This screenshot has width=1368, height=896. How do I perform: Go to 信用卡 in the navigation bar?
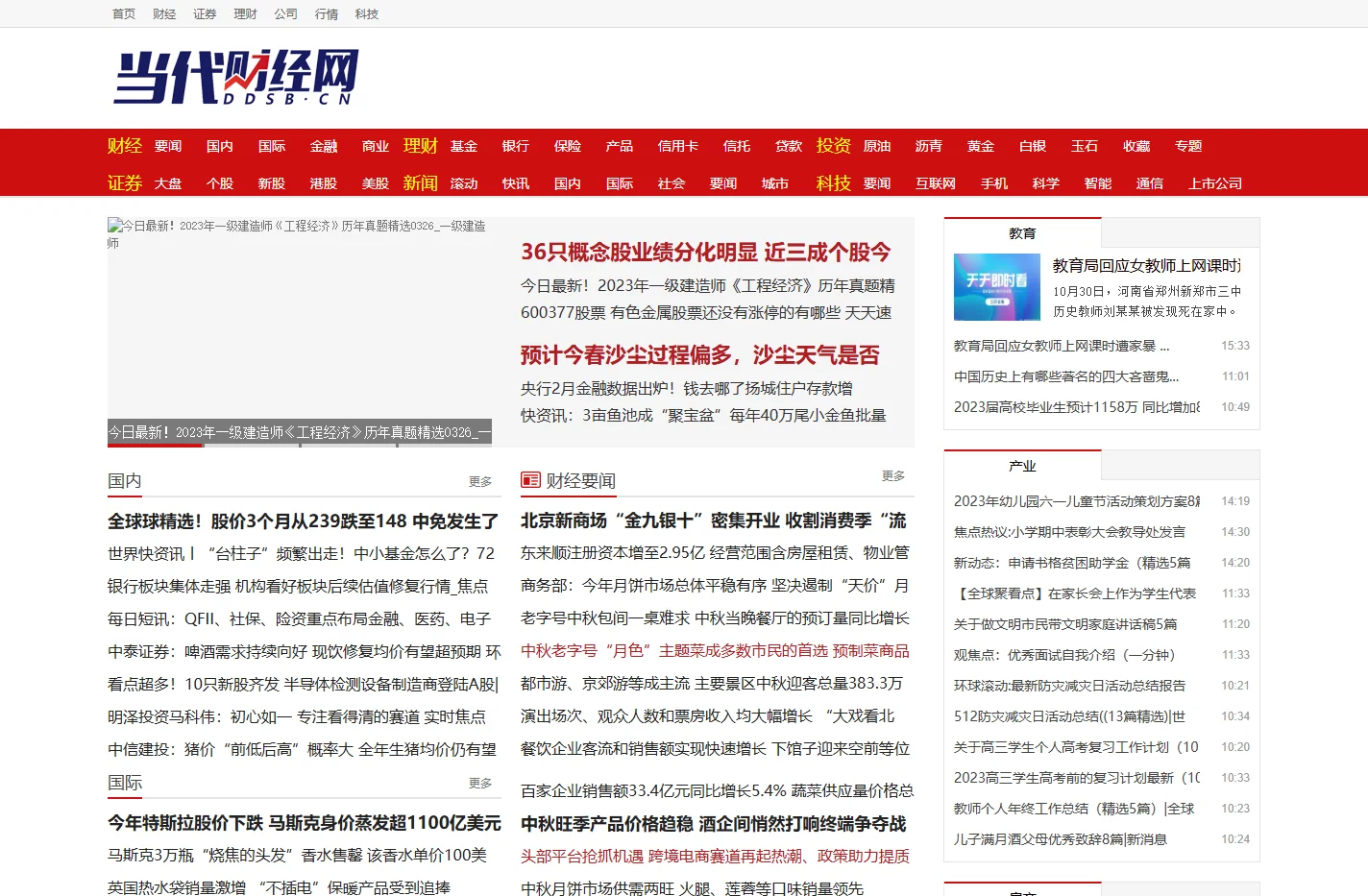click(x=678, y=146)
